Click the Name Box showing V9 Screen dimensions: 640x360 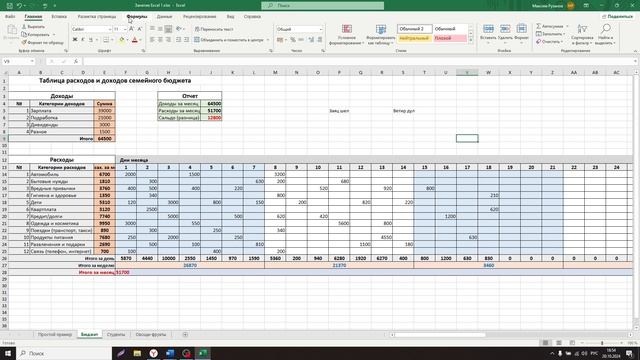pos(19,61)
